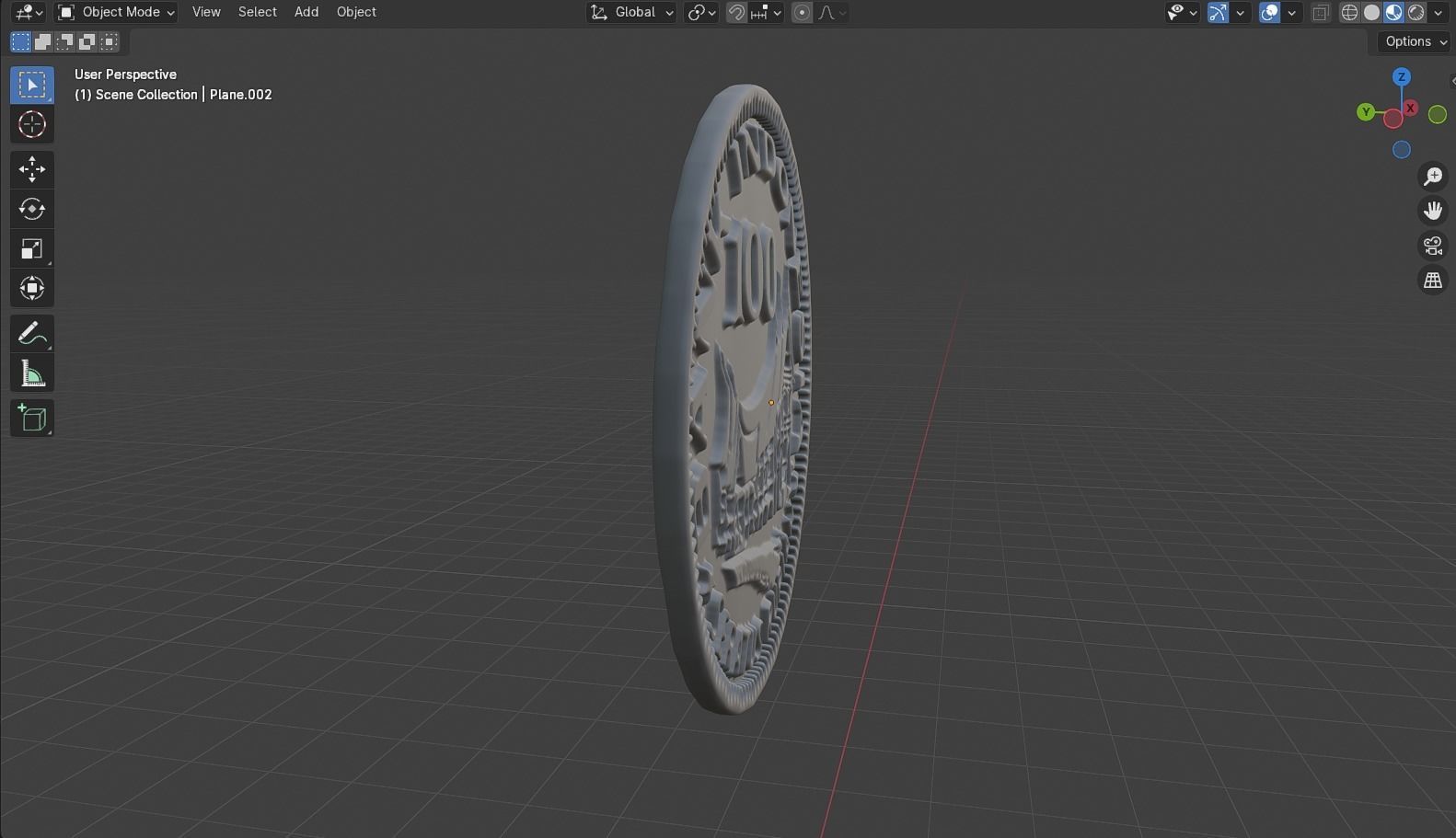The image size is (1456, 838).
Task: Select the Scale tool
Action: coord(32,248)
